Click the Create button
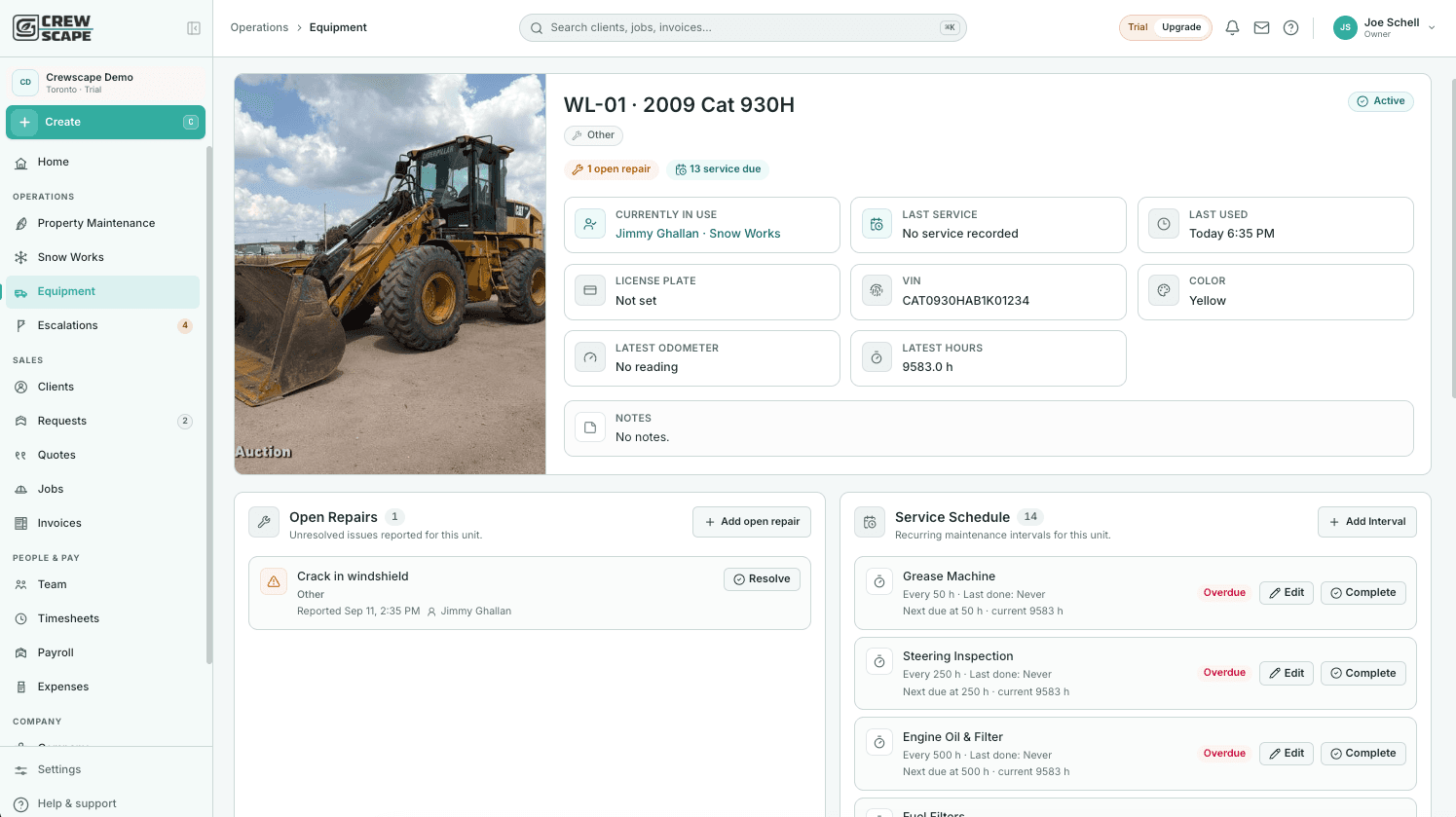Image resolution: width=1456 pixels, height=817 pixels. click(105, 122)
